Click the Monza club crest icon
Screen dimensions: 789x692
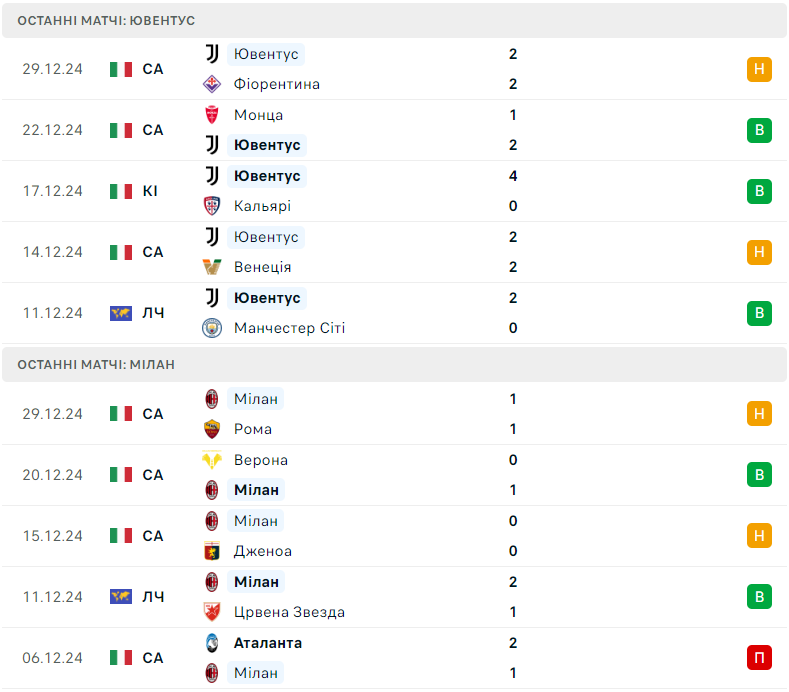click(x=212, y=115)
